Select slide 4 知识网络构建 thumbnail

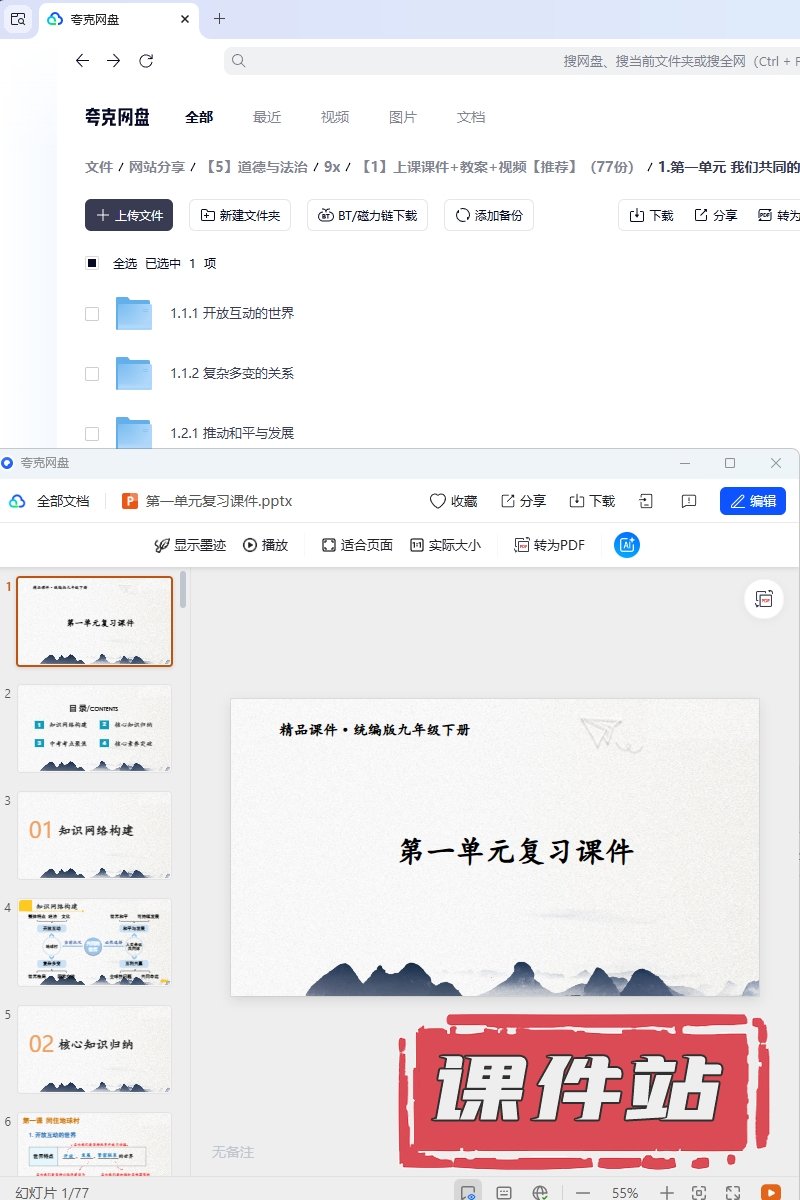(x=95, y=942)
